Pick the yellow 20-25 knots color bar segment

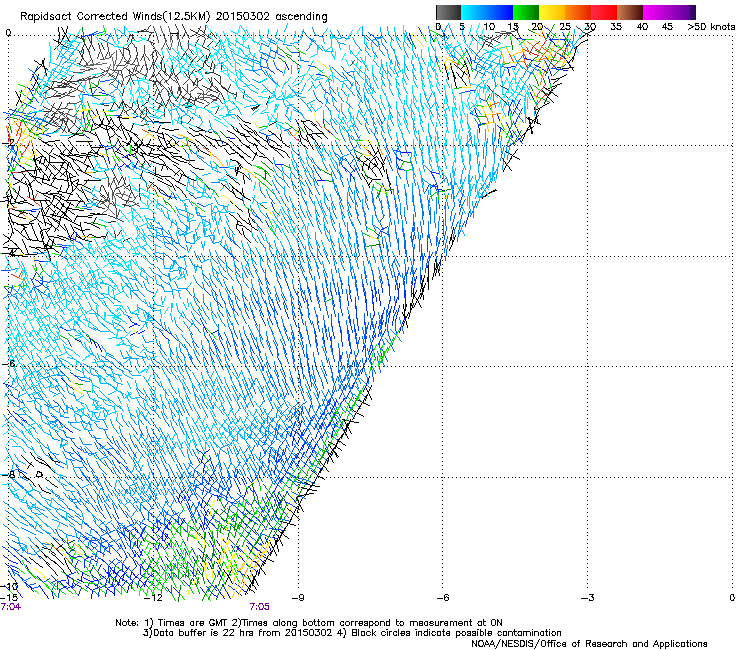click(552, 12)
